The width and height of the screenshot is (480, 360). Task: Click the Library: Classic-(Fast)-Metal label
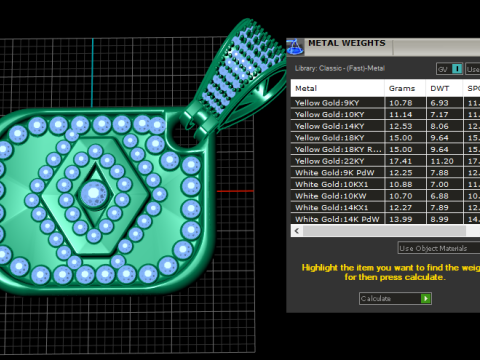[340, 68]
